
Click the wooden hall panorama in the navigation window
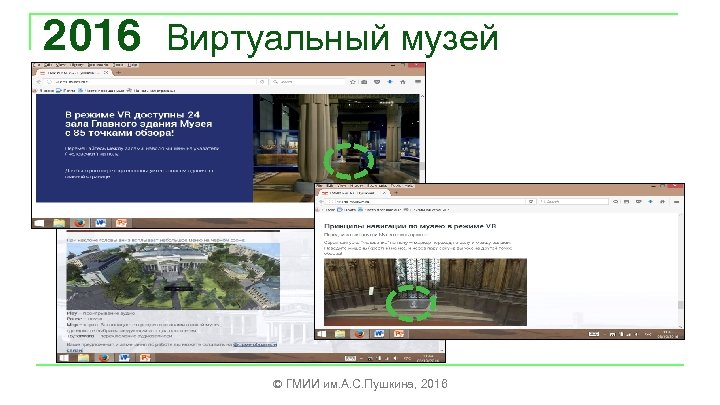point(425,292)
